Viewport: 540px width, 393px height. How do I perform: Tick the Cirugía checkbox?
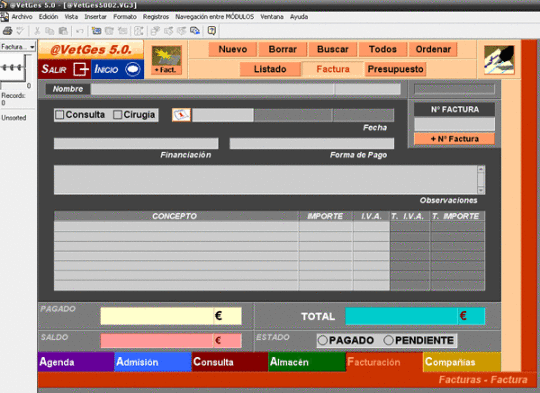(x=117, y=115)
